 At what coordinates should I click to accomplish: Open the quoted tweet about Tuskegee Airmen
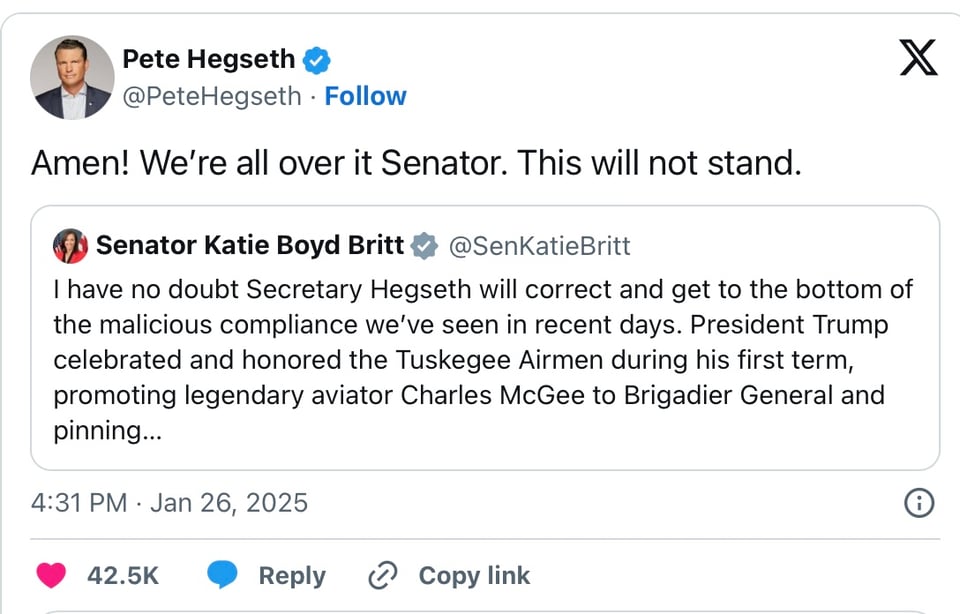484,360
